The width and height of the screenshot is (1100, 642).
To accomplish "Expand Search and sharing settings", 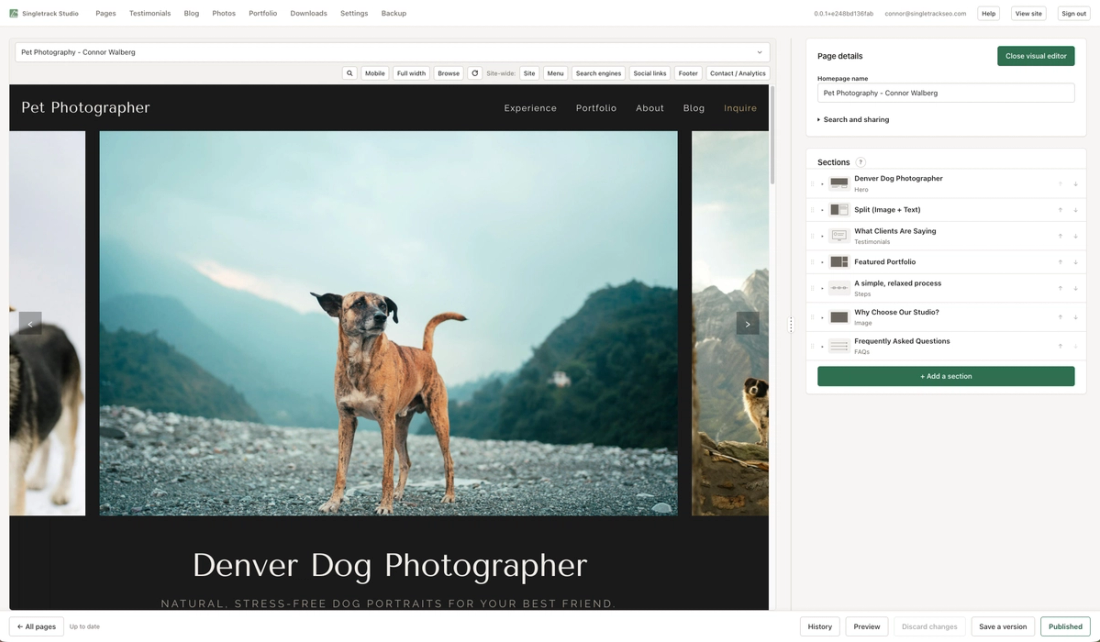I will click(853, 119).
